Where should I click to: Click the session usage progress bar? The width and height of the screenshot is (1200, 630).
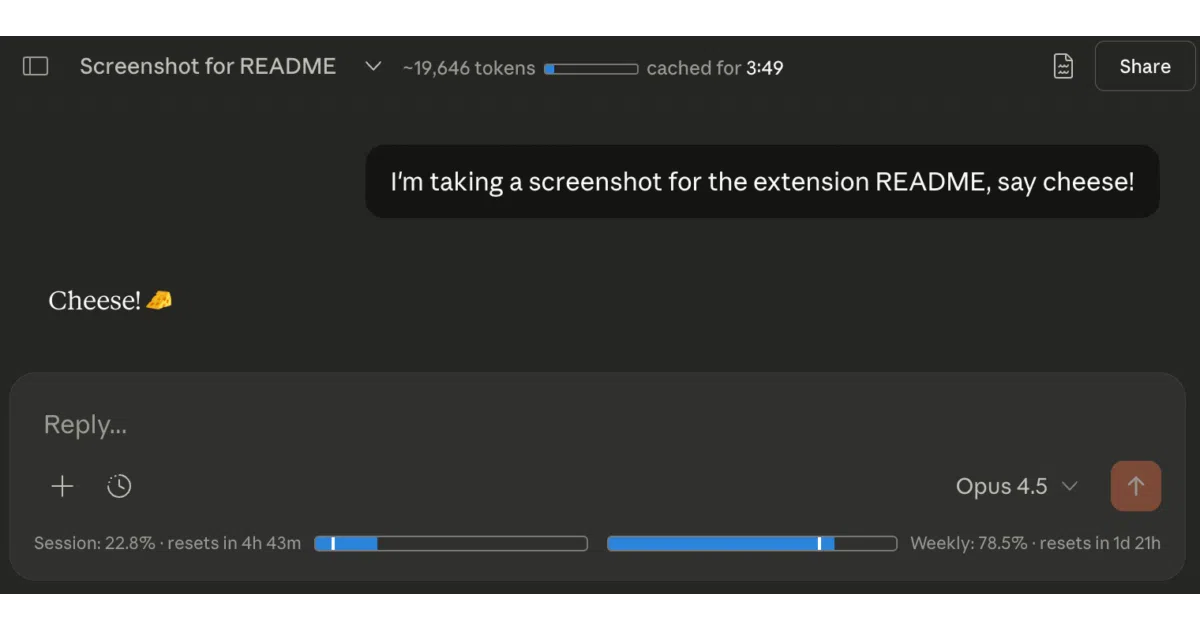click(451, 544)
